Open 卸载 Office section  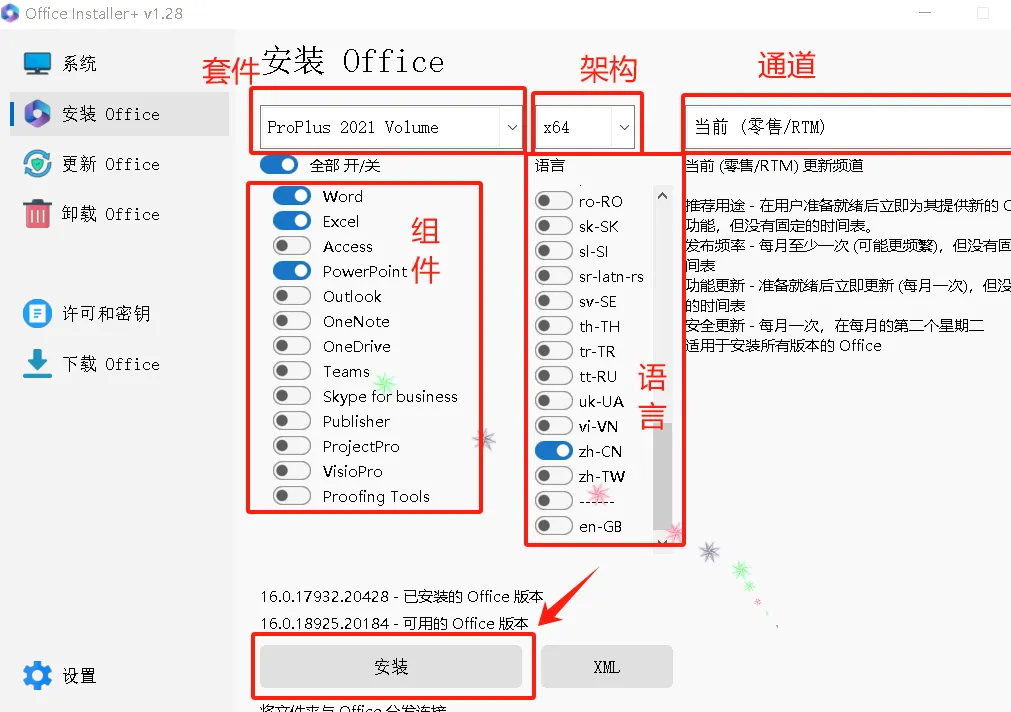point(119,213)
